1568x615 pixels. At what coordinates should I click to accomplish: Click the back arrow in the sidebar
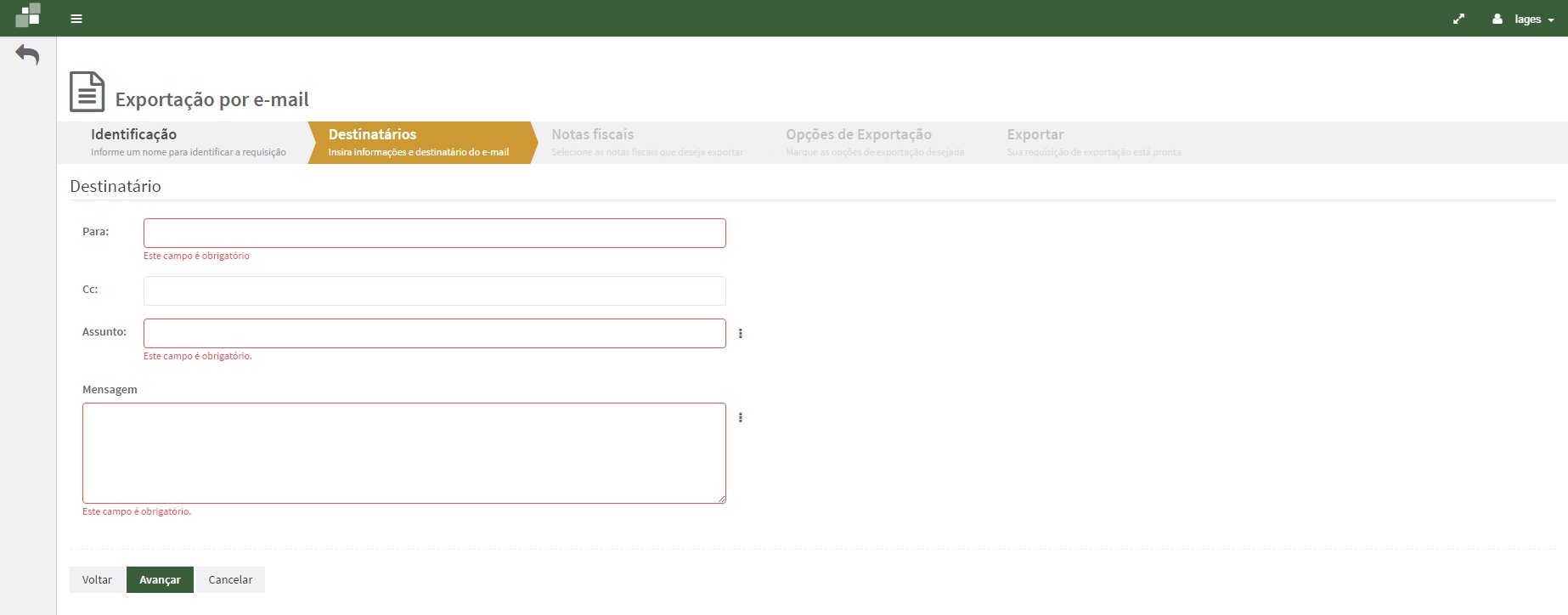coord(27,55)
